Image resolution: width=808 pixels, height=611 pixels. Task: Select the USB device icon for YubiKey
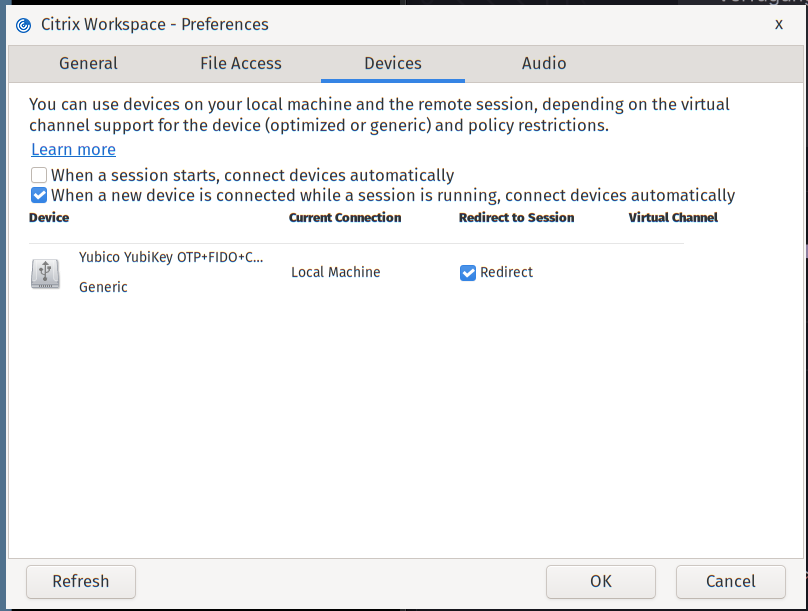click(45, 274)
